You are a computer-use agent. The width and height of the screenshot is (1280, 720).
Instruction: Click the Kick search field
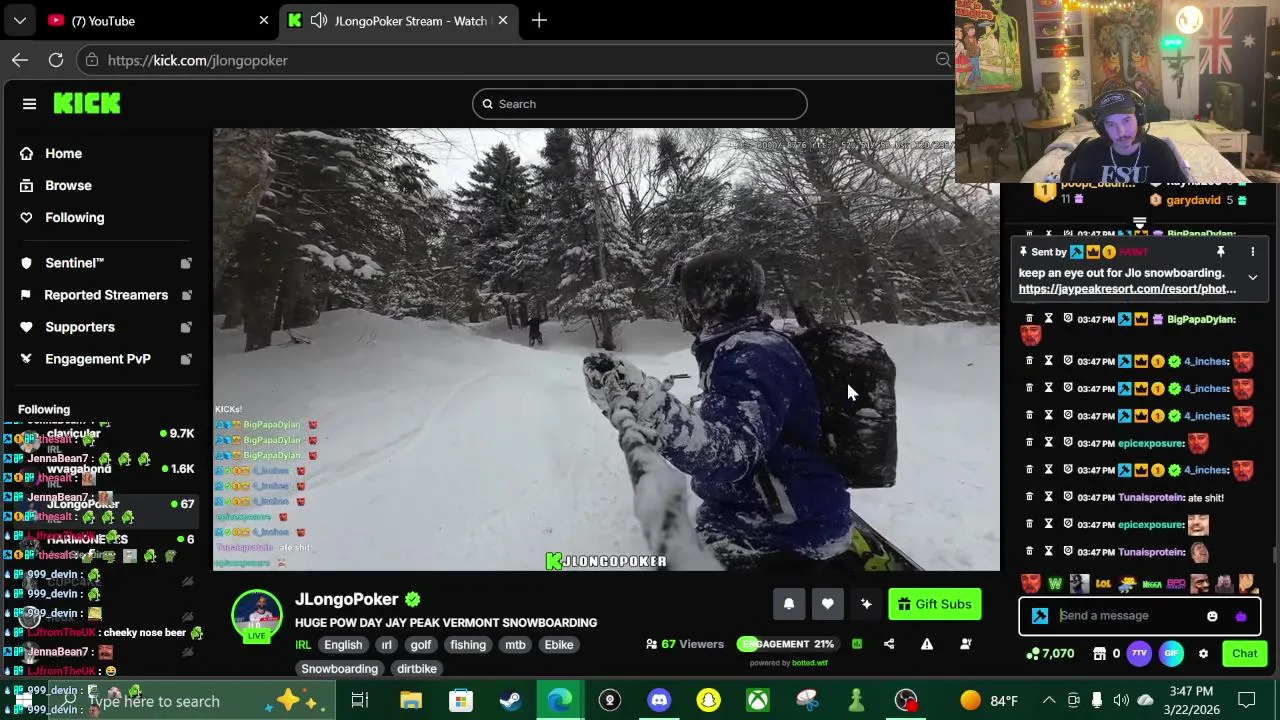click(640, 104)
